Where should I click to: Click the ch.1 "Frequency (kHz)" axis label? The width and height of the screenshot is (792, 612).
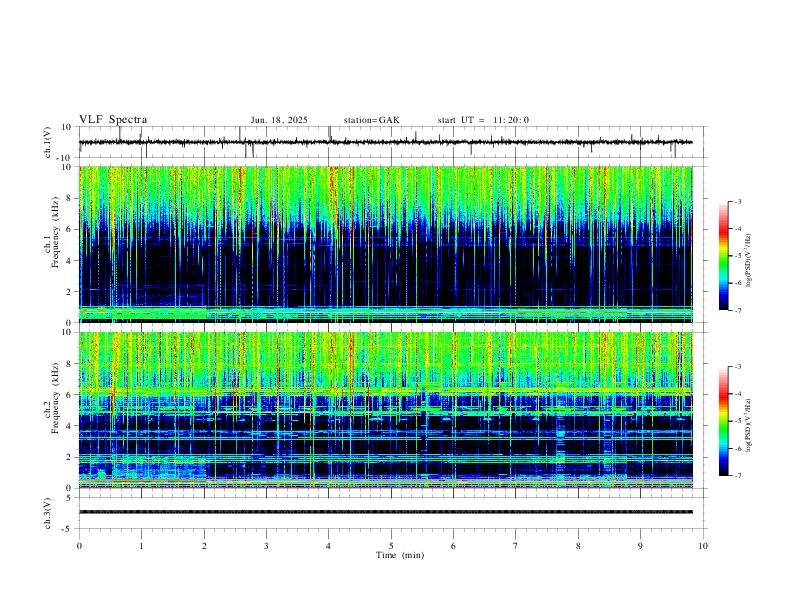(55, 232)
